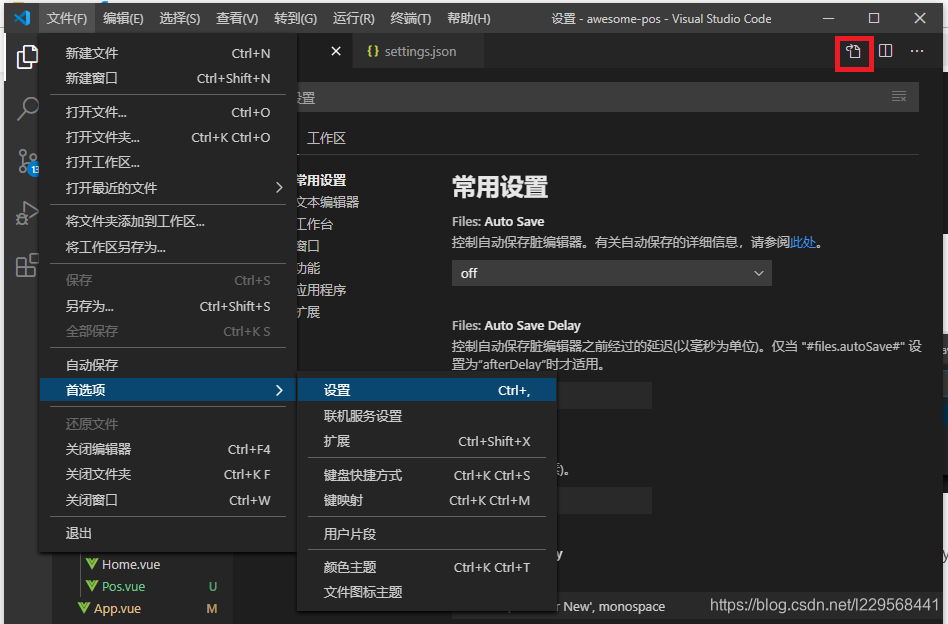Choose 关闭窗口 menu entry
948x624 pixels.
(168, 500)
